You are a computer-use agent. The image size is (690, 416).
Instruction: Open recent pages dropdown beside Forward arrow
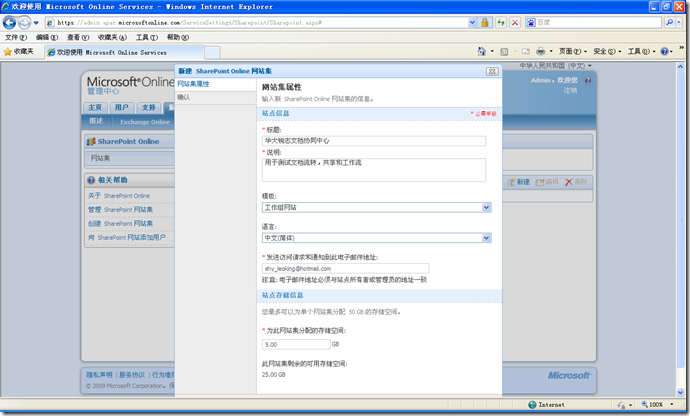click(36, 22)
